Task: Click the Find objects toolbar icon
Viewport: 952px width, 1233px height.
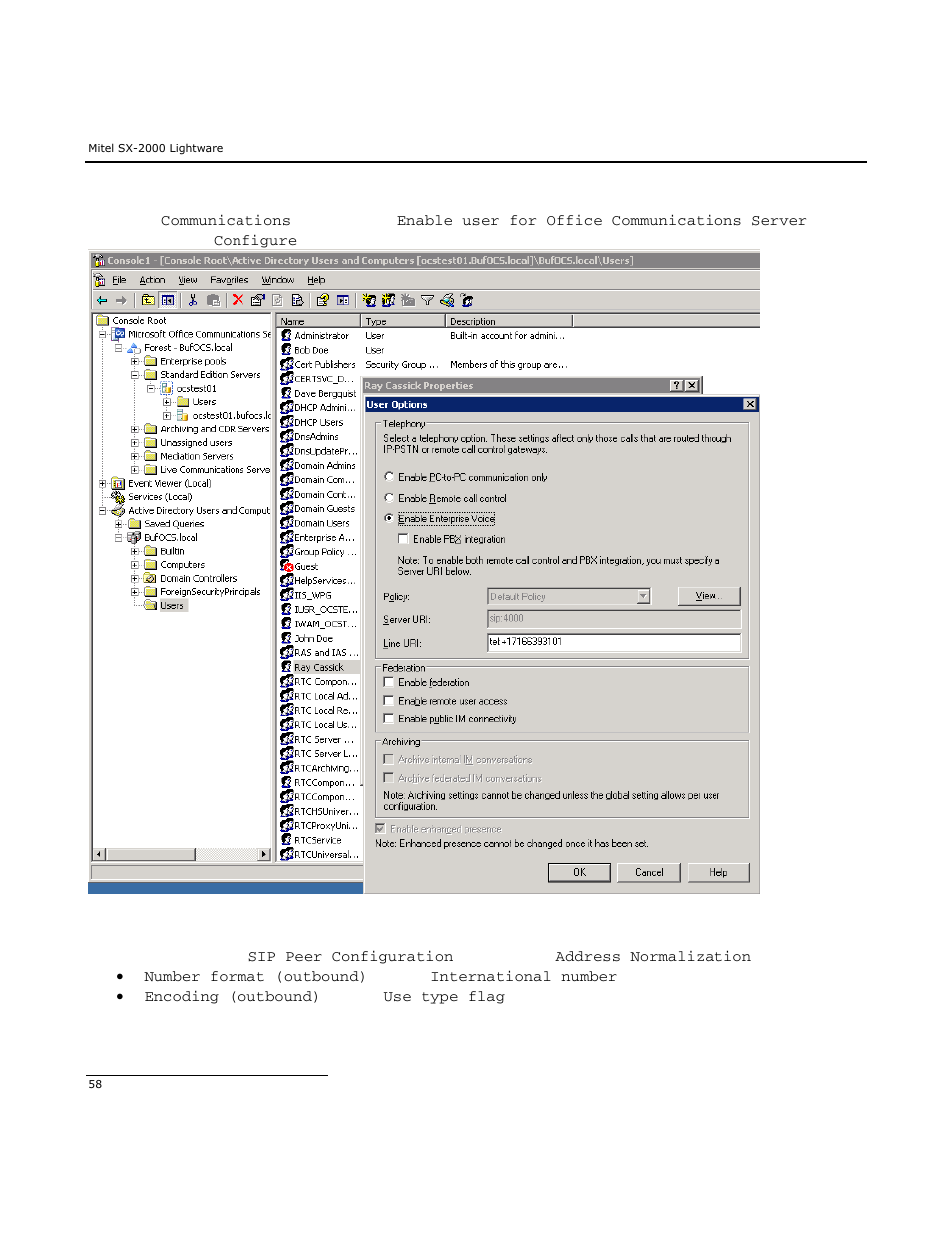Action: click(447, 300)
